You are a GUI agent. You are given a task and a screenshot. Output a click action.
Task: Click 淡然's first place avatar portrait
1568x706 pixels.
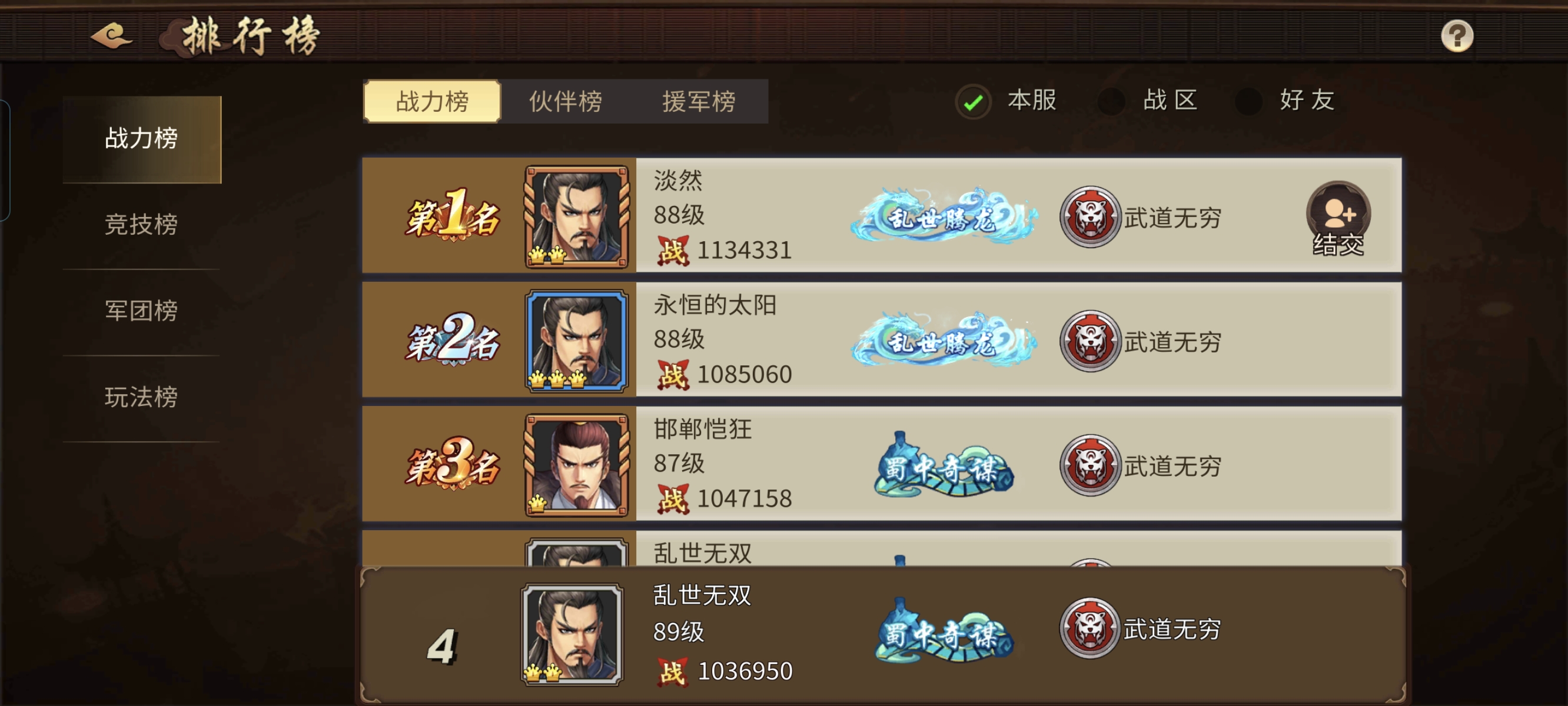[576, 217]
